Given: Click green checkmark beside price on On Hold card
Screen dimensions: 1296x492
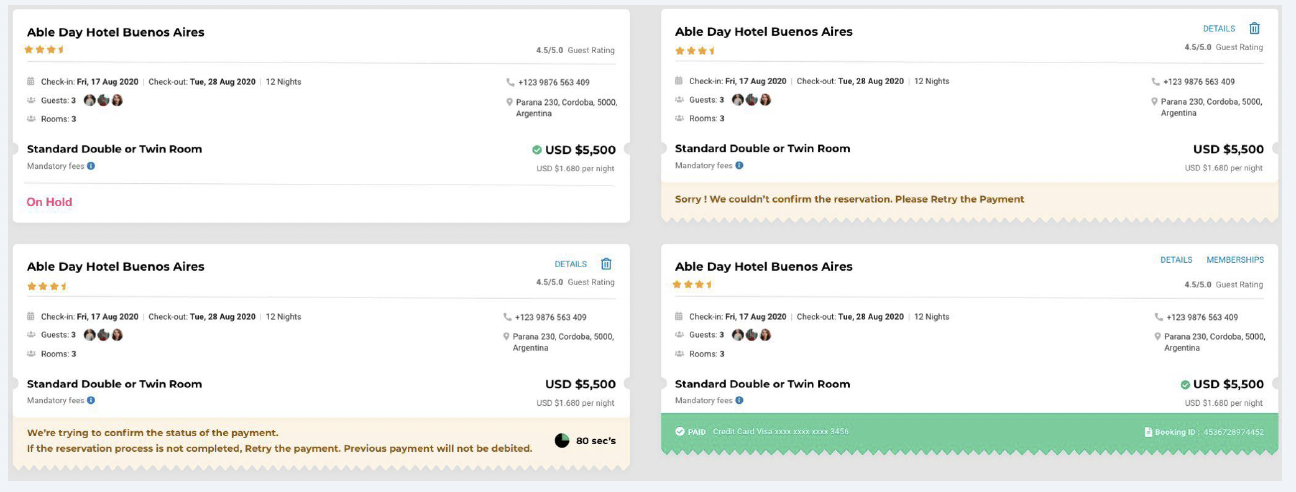Looking at the screenshot, I should [x=537, y=150].
